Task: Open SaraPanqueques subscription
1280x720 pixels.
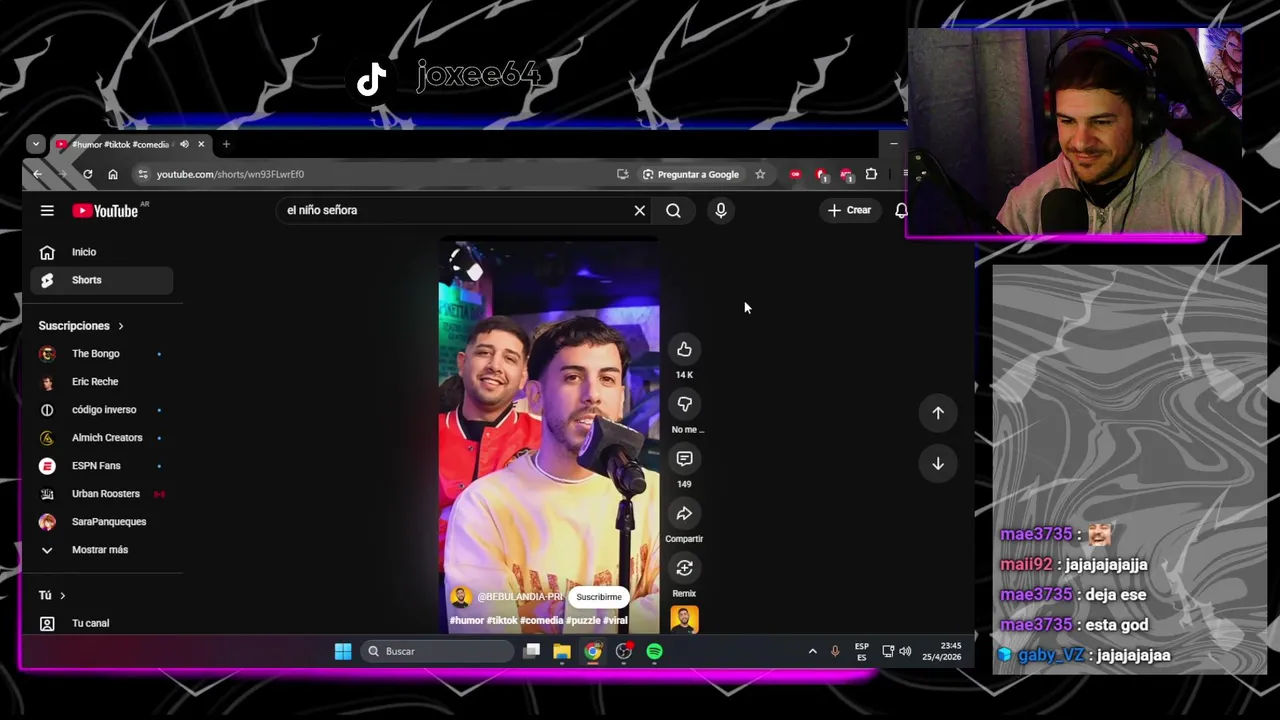Action: coord(102,522)
